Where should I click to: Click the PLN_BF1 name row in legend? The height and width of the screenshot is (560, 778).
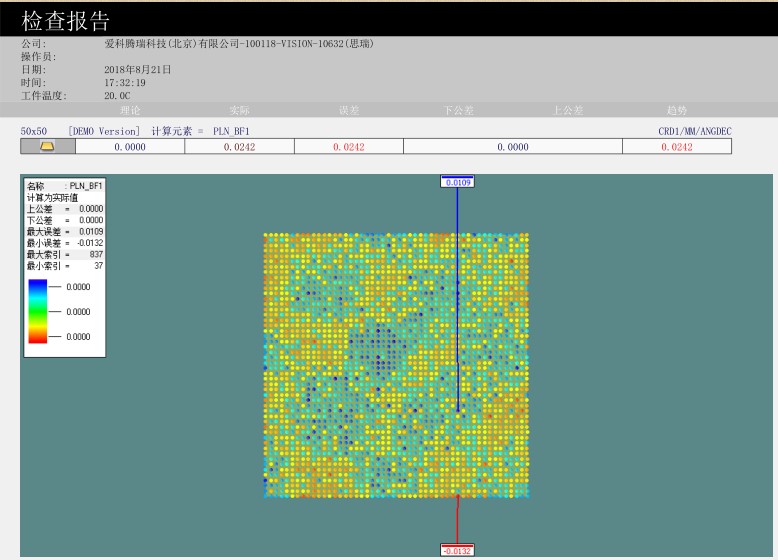pos(65,186)
